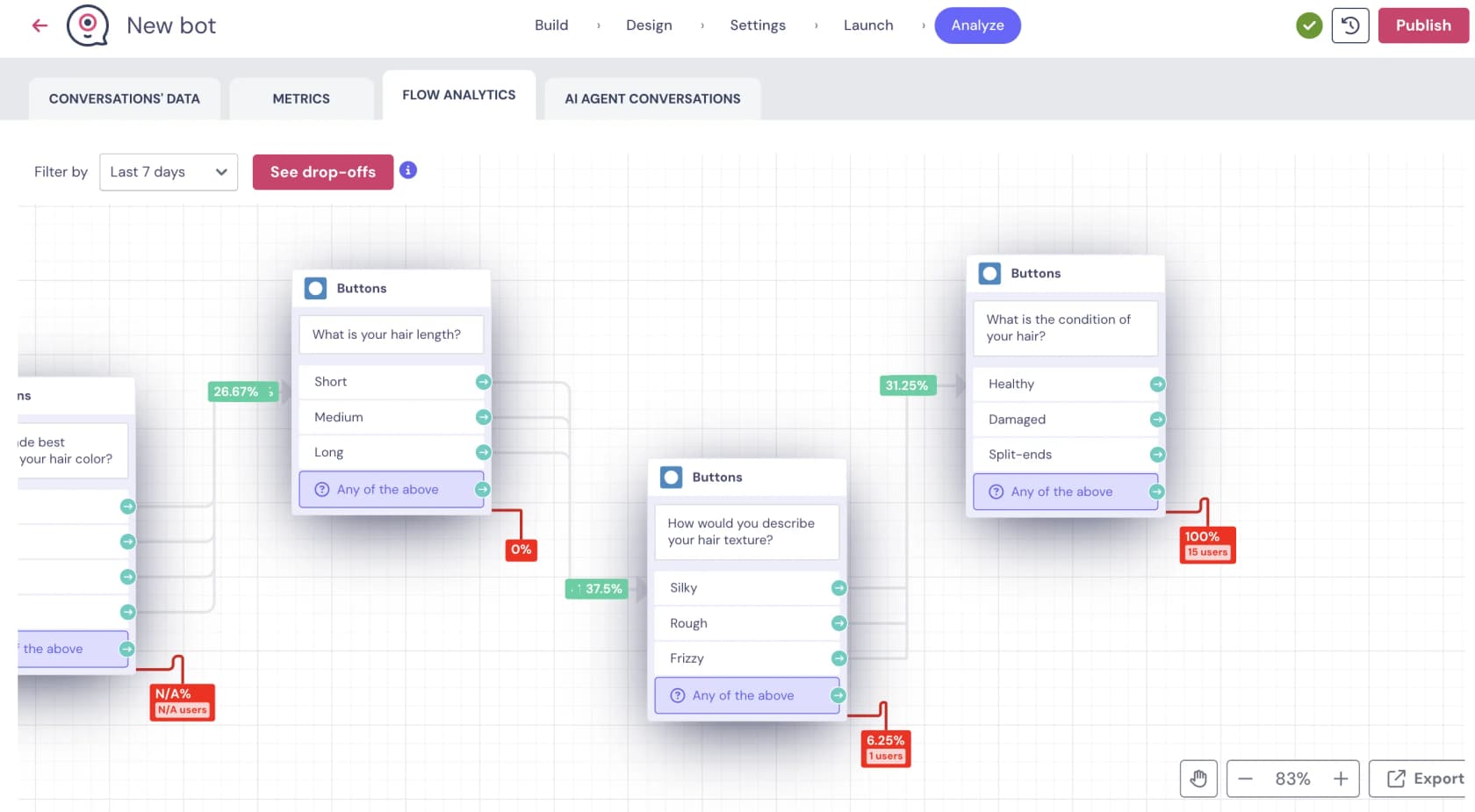Click the blue info icon
The image size is (1475, 812).
point(408,170)
